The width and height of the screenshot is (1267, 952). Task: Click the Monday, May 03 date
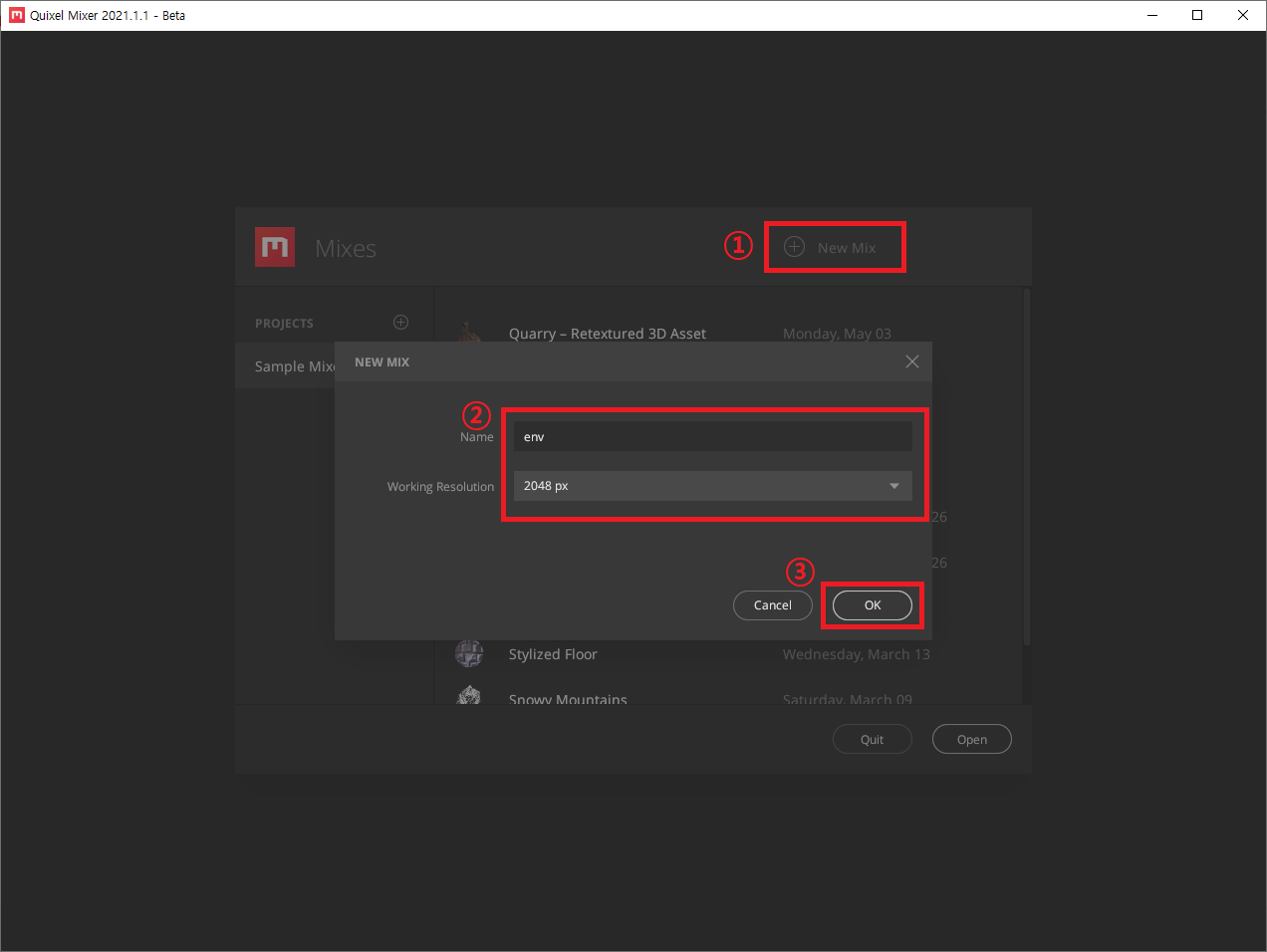point(837,334)
